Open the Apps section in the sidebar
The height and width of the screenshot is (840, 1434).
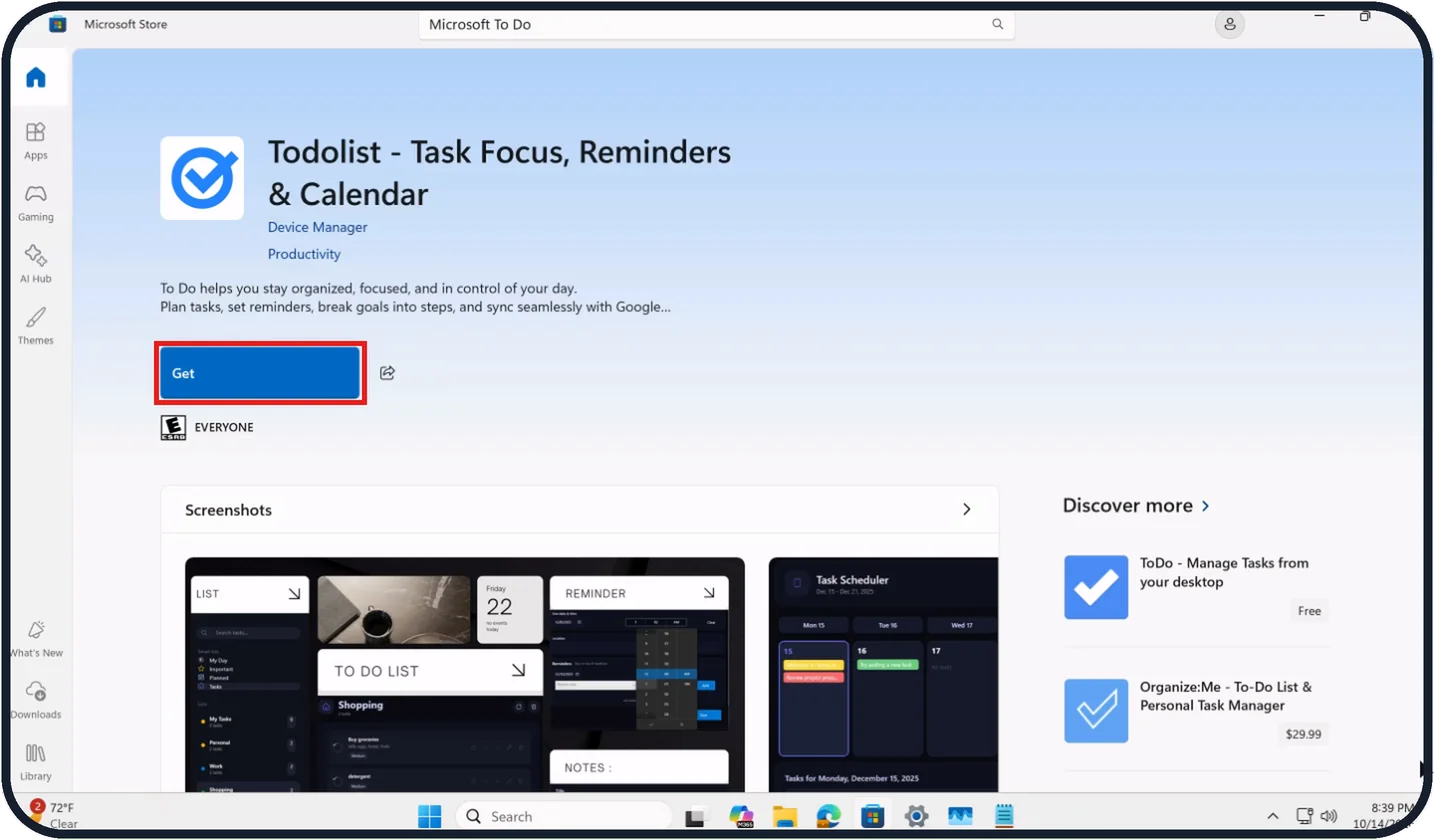click(x=36, y=141)
